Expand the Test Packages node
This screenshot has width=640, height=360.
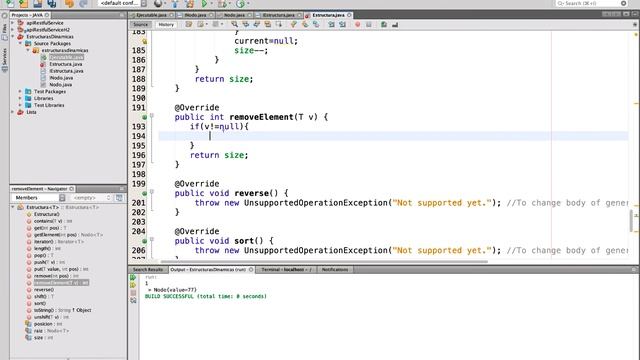(x=20, y=91)
